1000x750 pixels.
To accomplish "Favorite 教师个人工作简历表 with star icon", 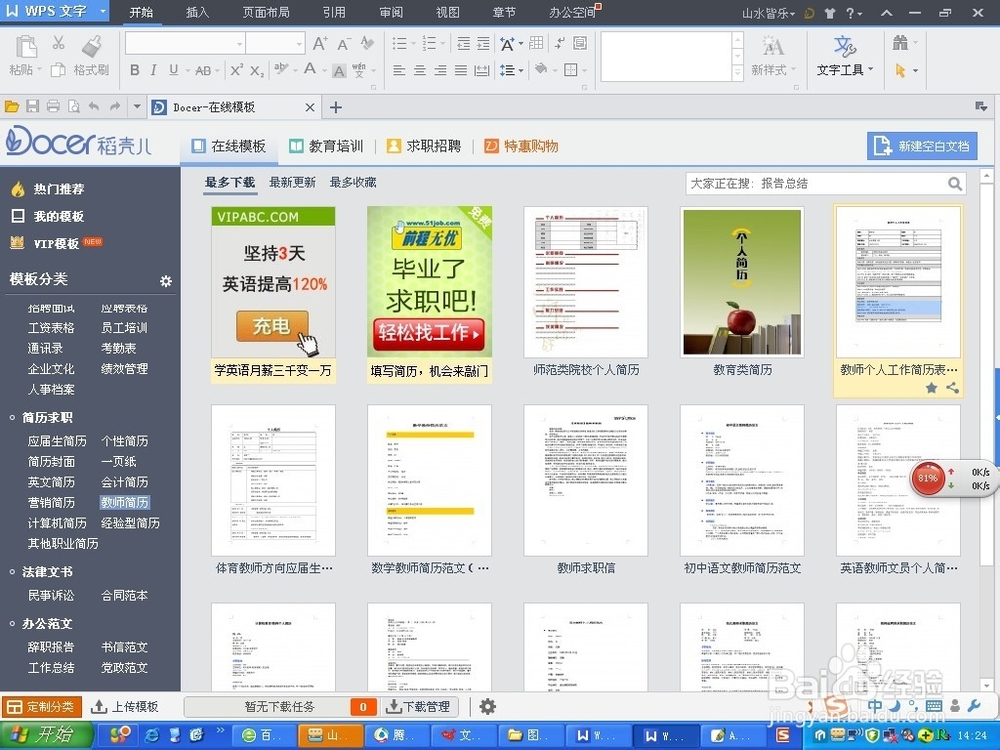I will click(931, 387).
